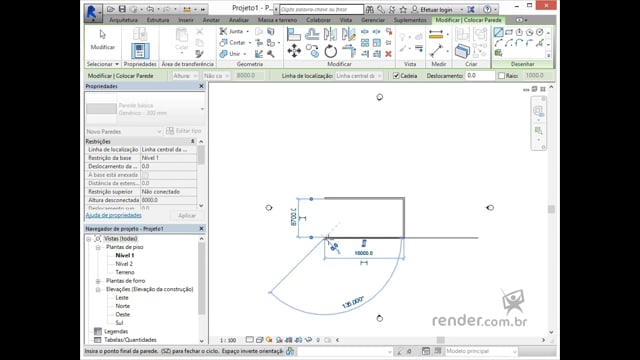Activate the Rotate tool
Viewport: 640px width, 360px height.
pos(331,51)
